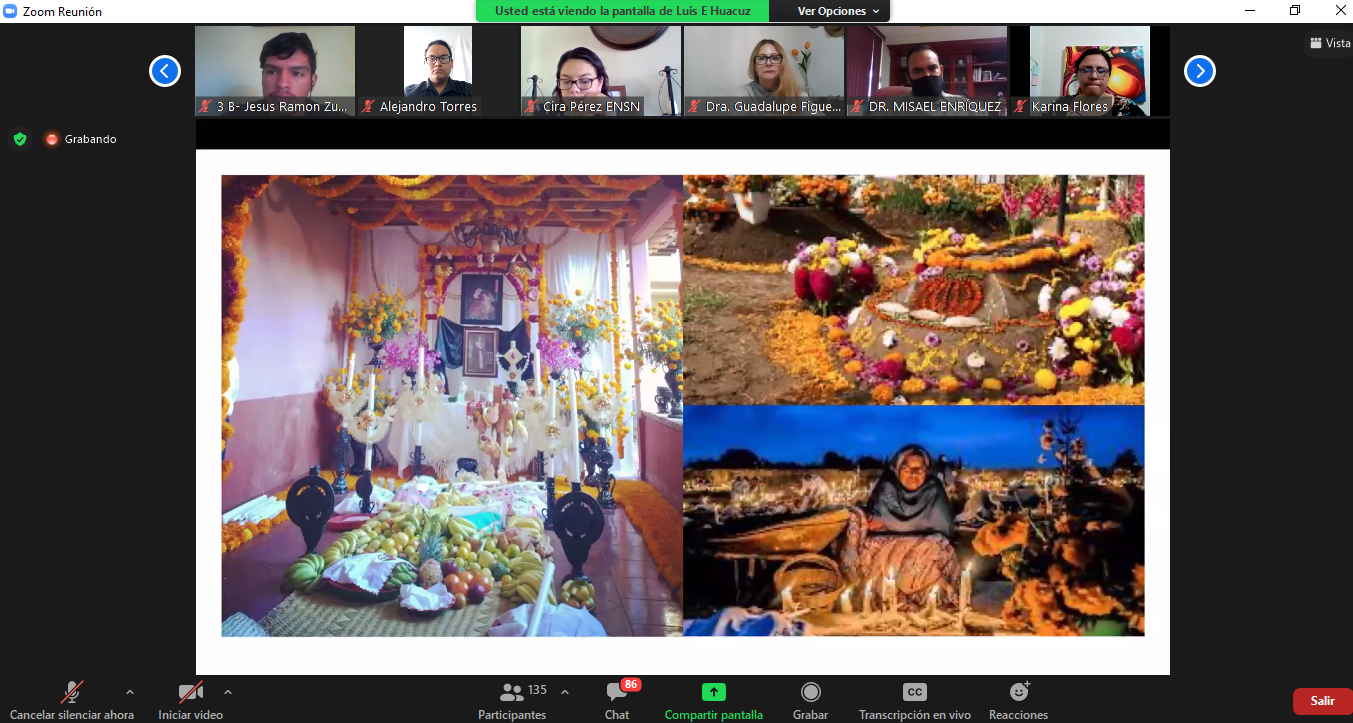The width and height of the screenshot is (1353, 723).
Task: Click the altar photo in the shared slide
Action: point(452,406)
